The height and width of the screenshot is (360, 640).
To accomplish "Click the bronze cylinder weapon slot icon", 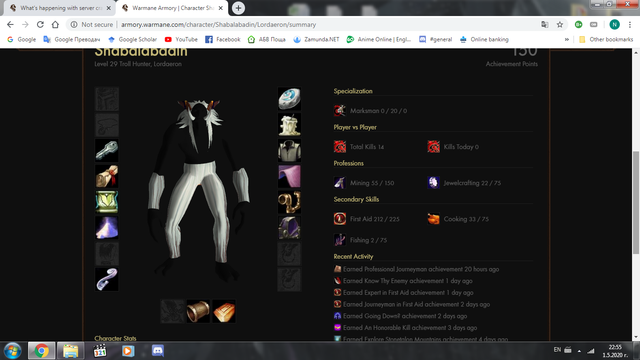I will [x=198, y=311].
